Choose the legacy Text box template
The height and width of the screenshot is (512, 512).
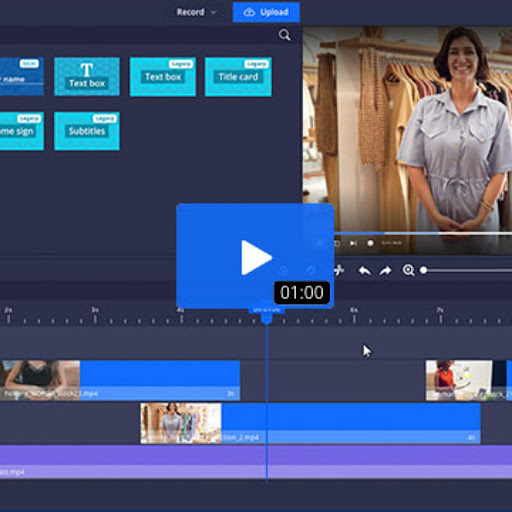click(x=163, y=76)
